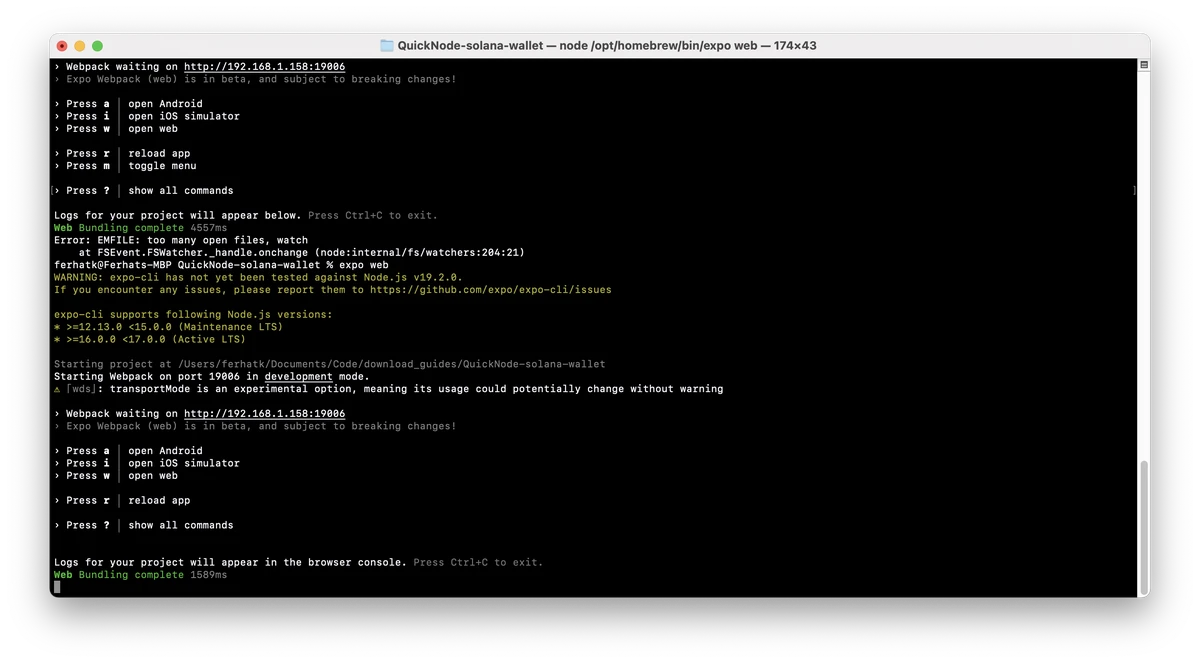Open the GitHub expo-cli issues URL
Image resolution: width=1200 pixels, height=663 pixels.
coord(490,290)
